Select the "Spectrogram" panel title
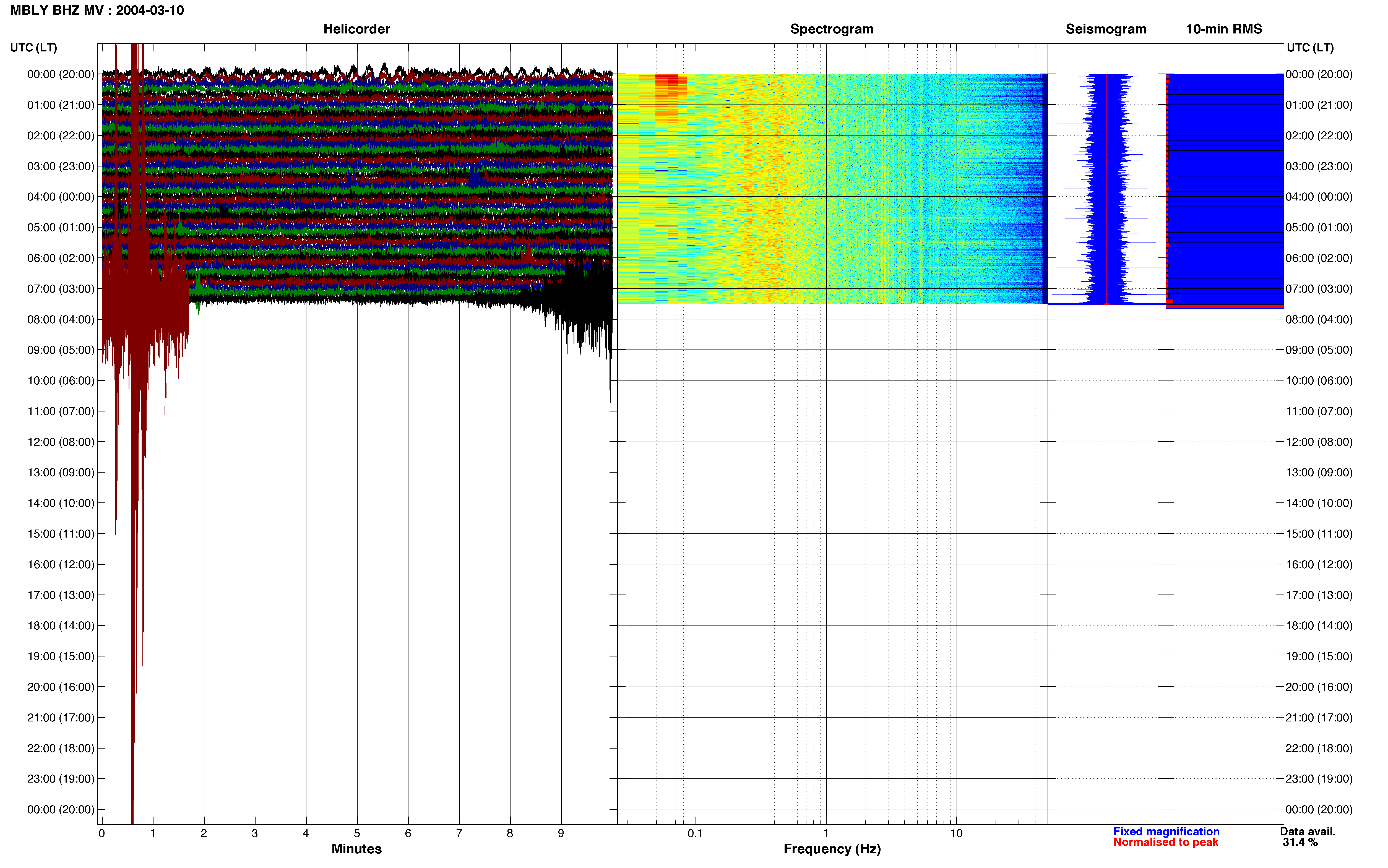This screenshot has width=1388, height=868. [832, 29]
